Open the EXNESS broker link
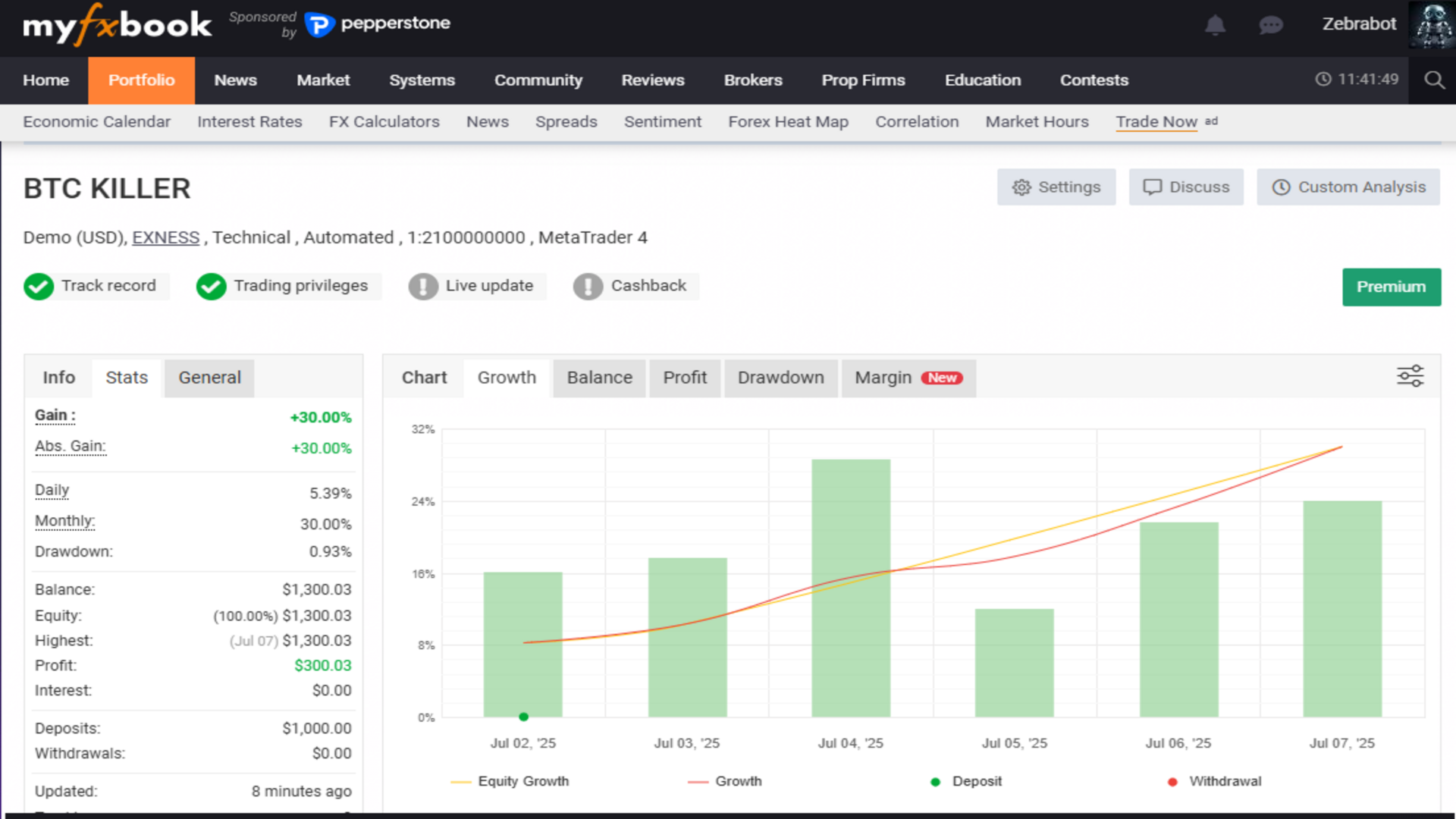The height and width of the screenshot is (819, 1456). click(x=165, y=238)
